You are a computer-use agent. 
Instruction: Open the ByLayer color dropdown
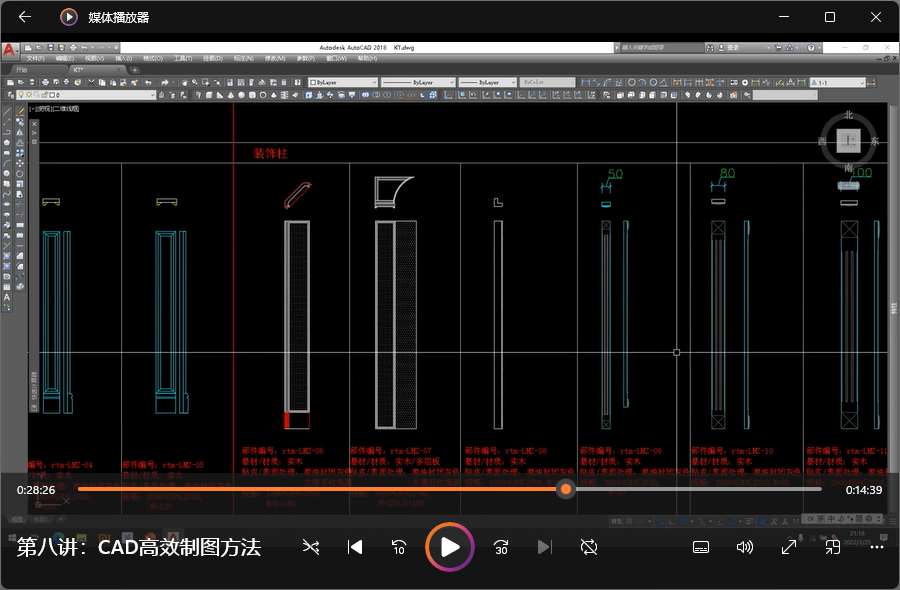click(342, 82)
